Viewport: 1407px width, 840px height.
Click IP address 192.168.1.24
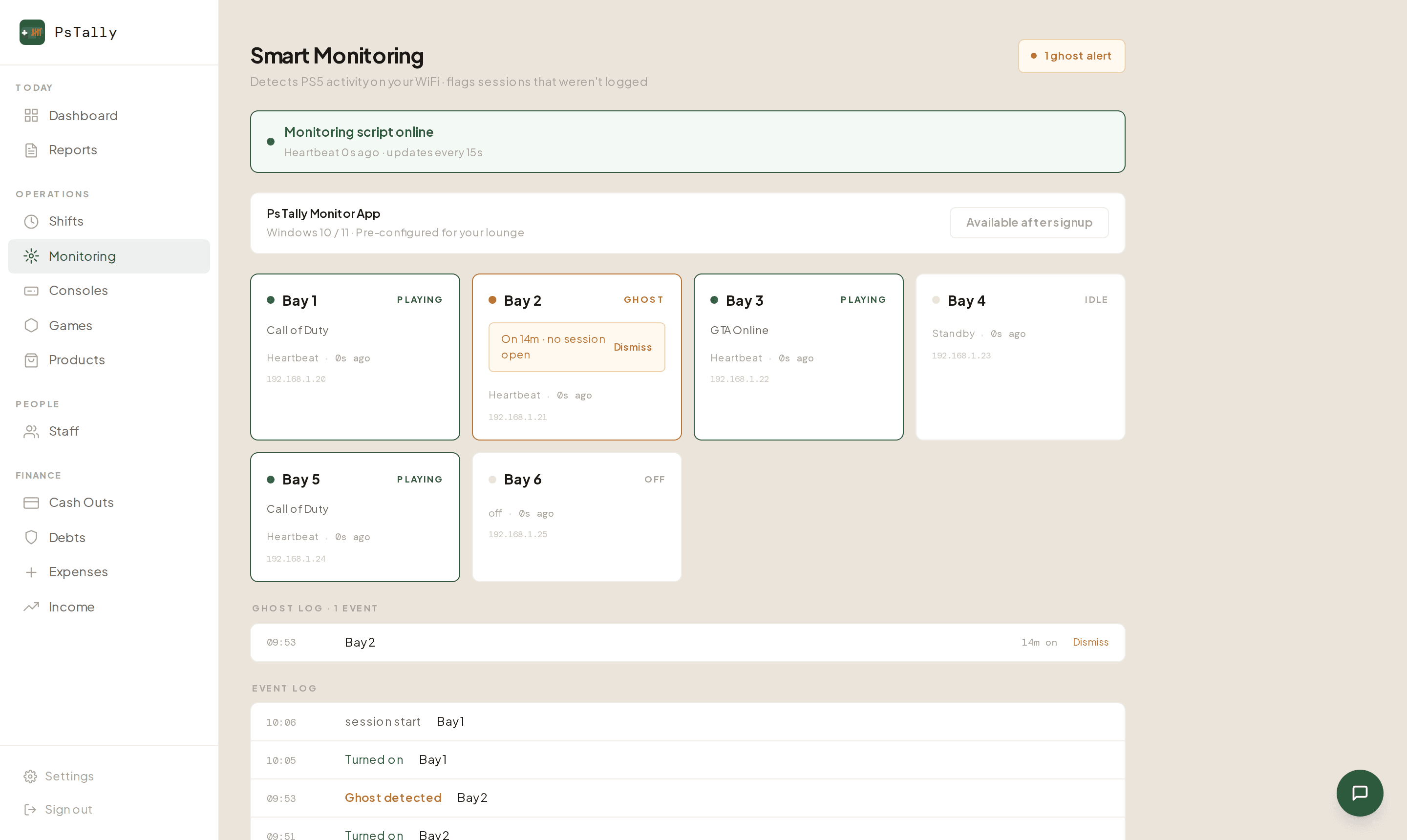pos(296,559)
